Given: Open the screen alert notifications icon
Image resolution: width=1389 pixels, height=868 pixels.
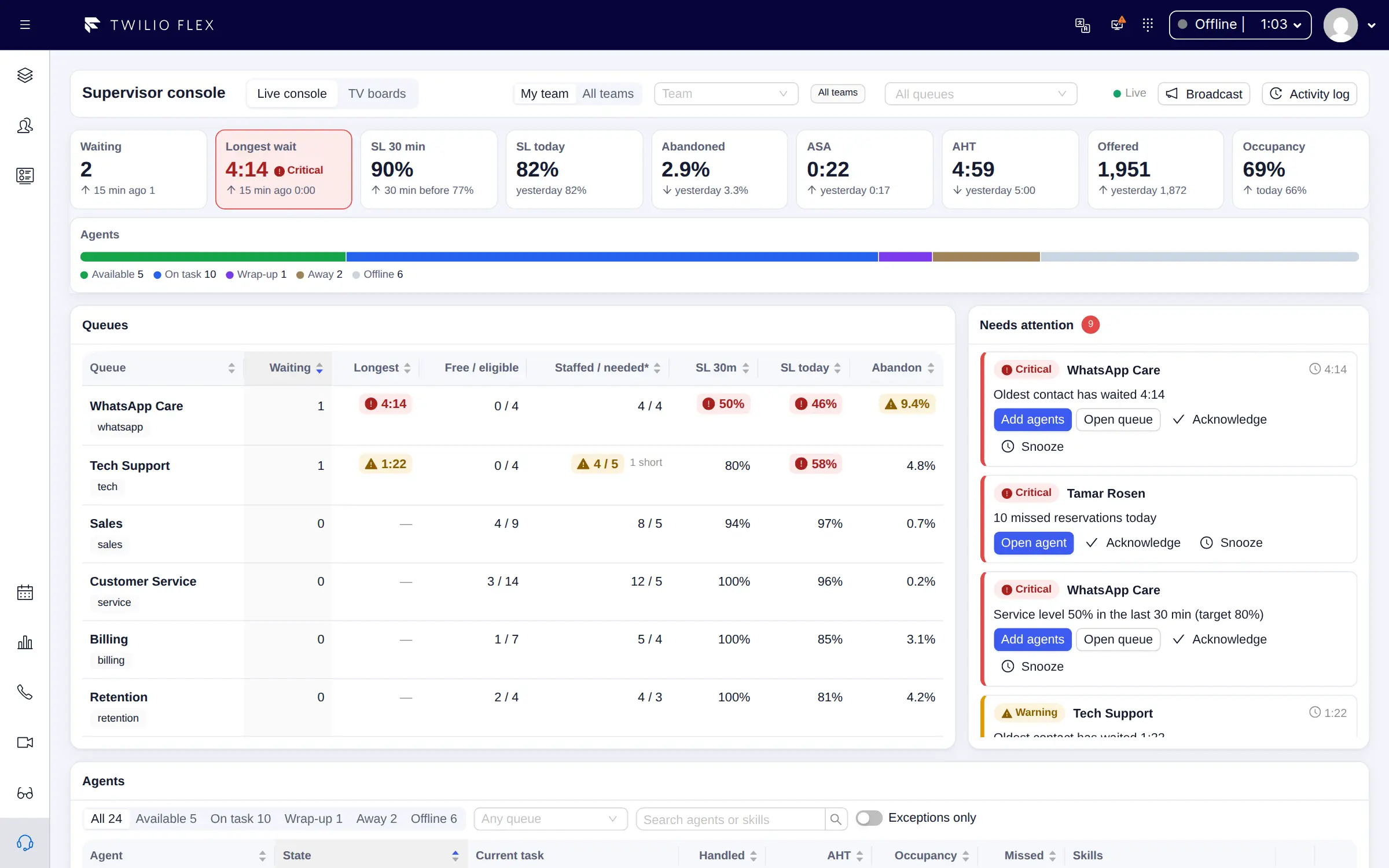Looking at the screenshot, I should (x=1117, y=25).
